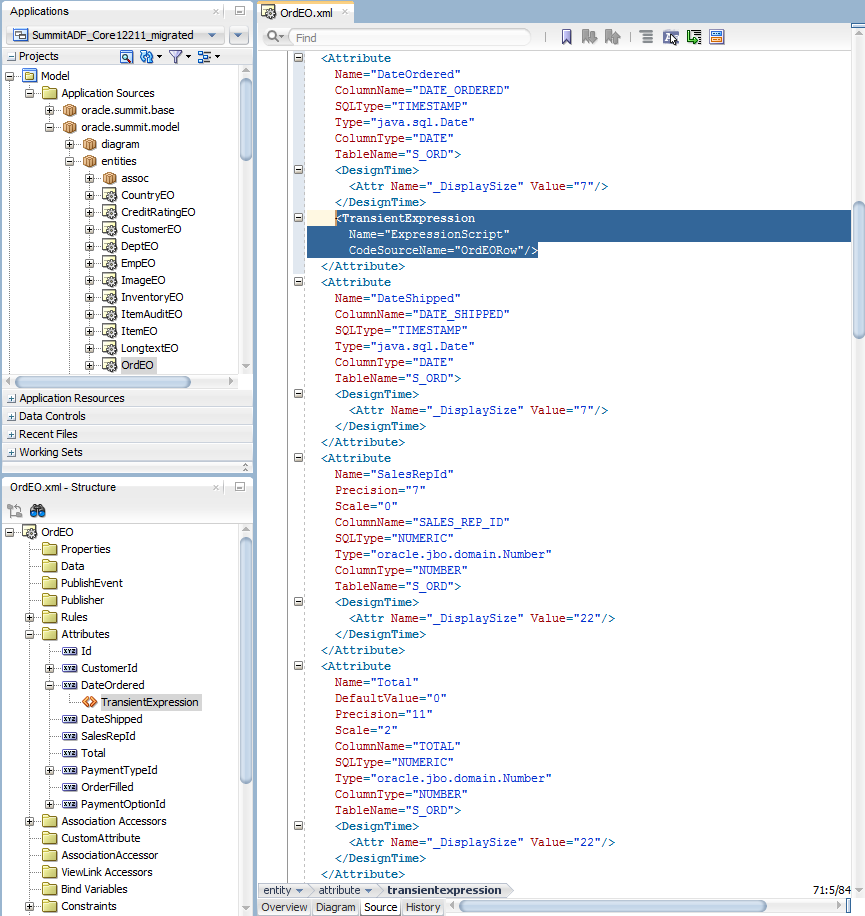Click the search magnifier dropdown beside Find
Viewport: 865px width, 916px height.
click(x=275, y=37)
